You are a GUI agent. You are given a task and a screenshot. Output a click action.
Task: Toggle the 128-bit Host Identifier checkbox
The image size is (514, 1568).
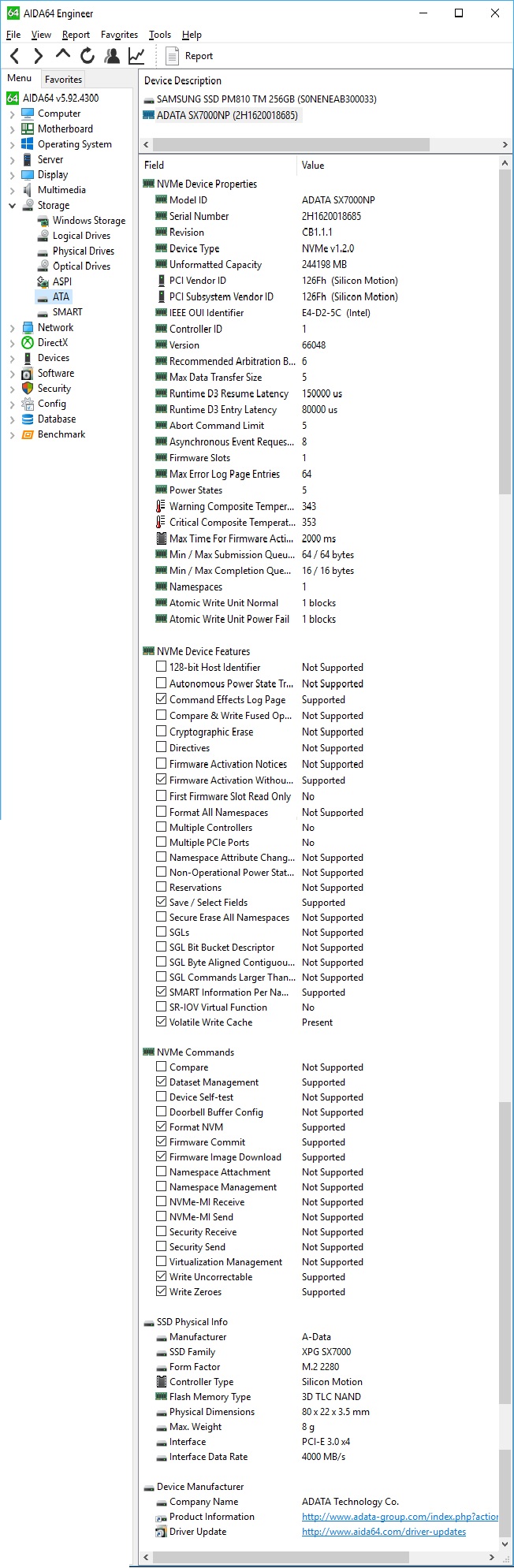(x=162, y=667)
